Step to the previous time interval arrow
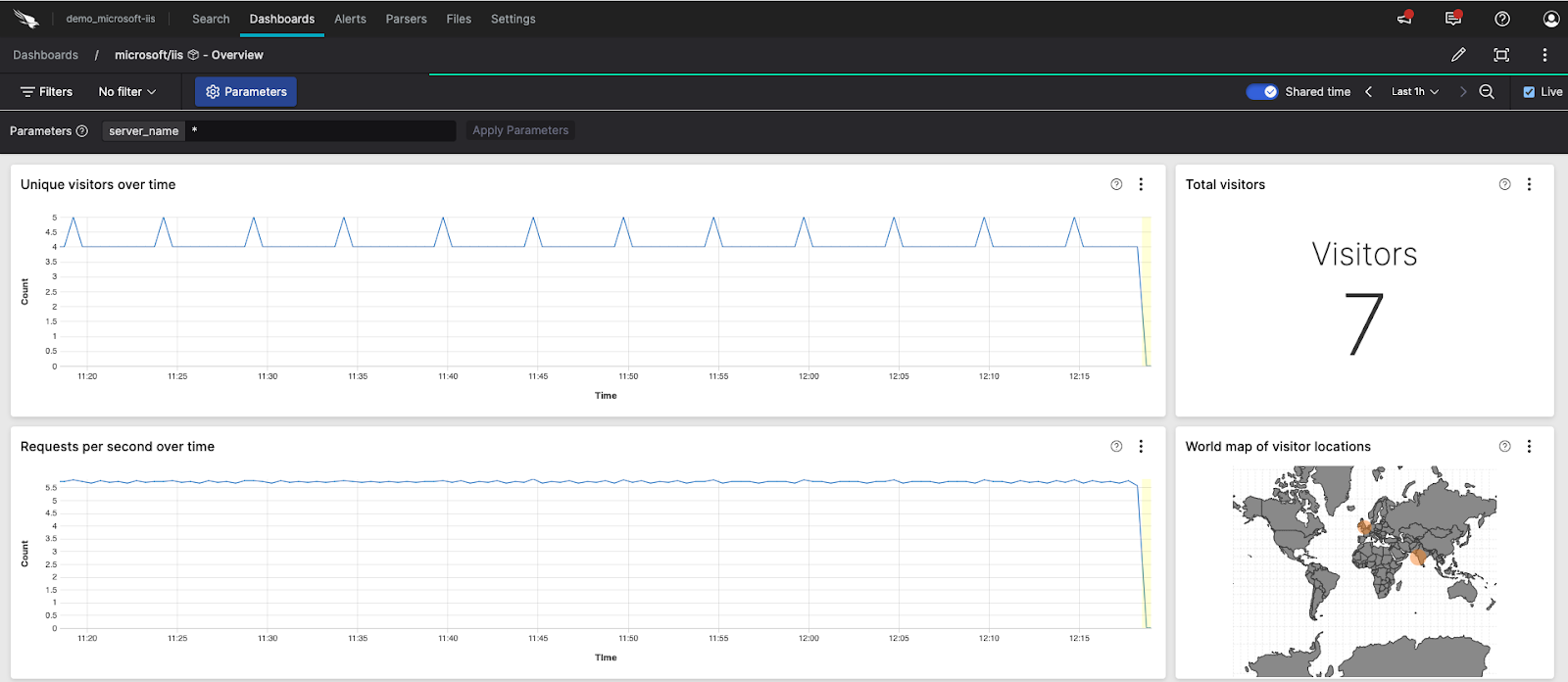The height and width of the screenshot is (682, 1568). point(1369,91)
